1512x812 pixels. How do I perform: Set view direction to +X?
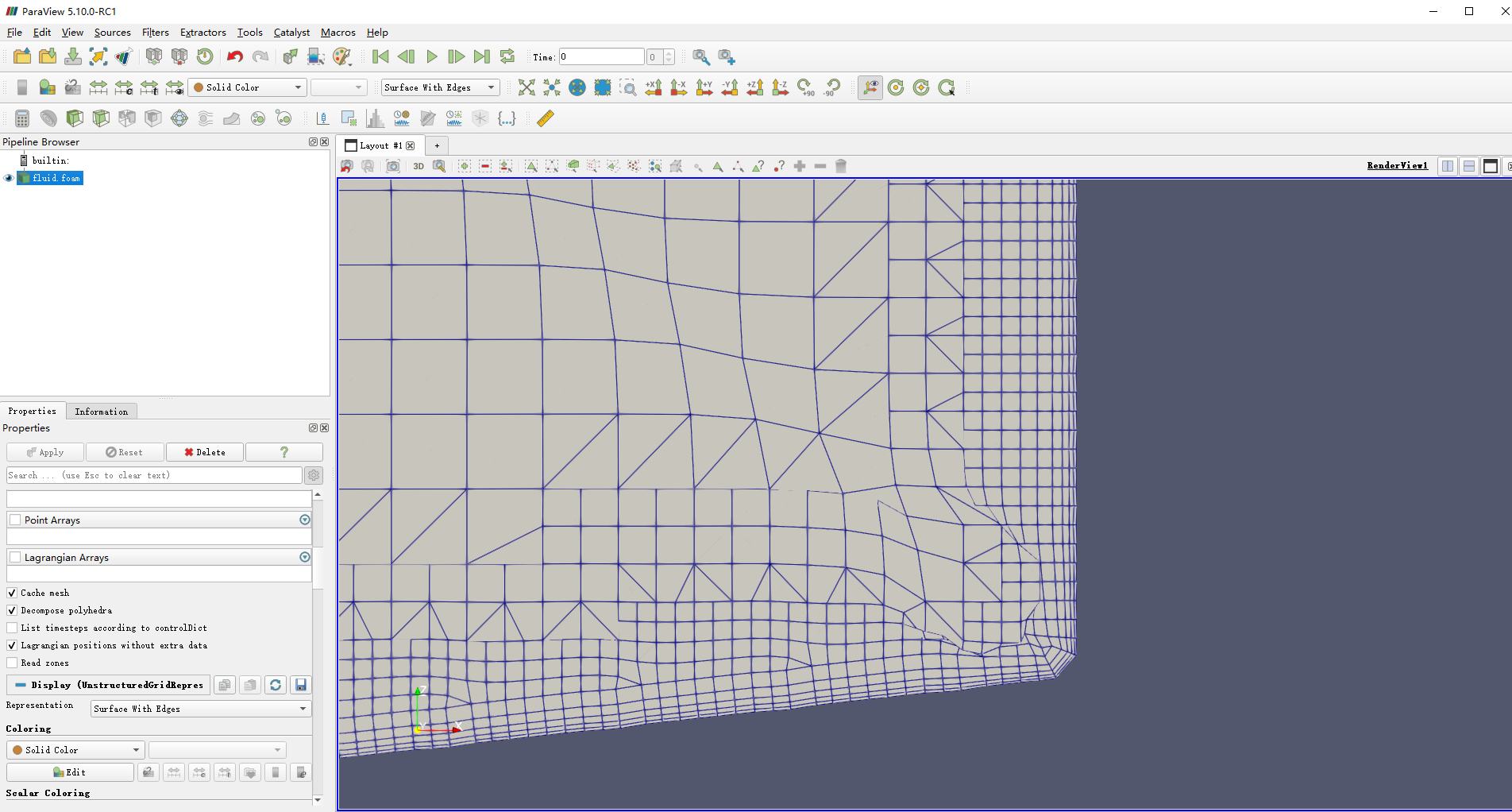(x=654, y=87)
